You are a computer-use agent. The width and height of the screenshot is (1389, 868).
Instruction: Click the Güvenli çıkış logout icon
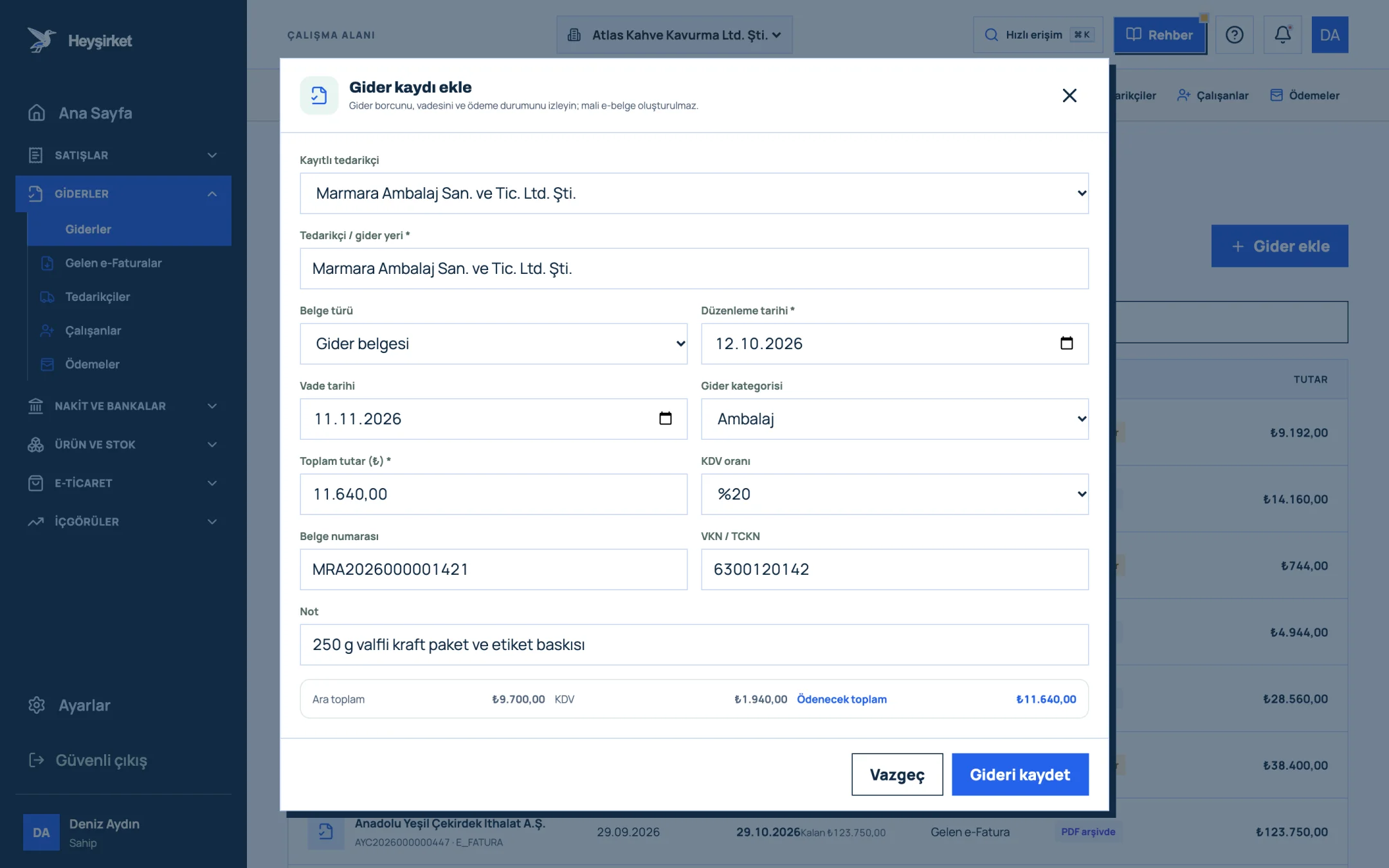pos(37,760)
